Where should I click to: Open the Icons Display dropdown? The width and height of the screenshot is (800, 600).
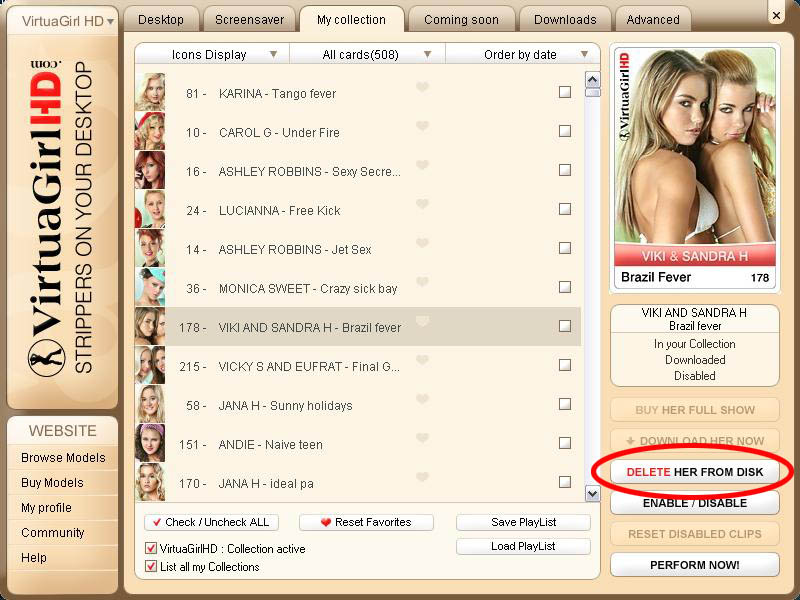pyautogui.click(x=212, y=54)
